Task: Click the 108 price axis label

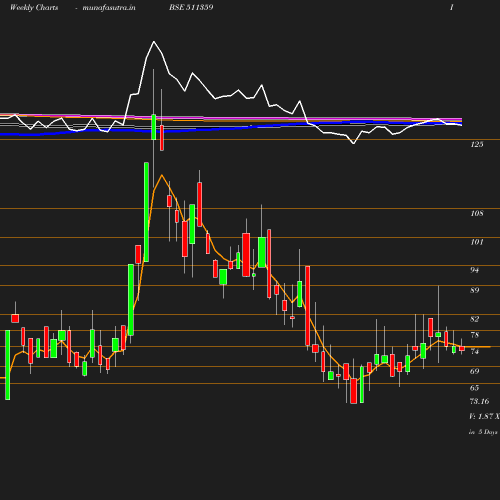Action: click(477, 213)
